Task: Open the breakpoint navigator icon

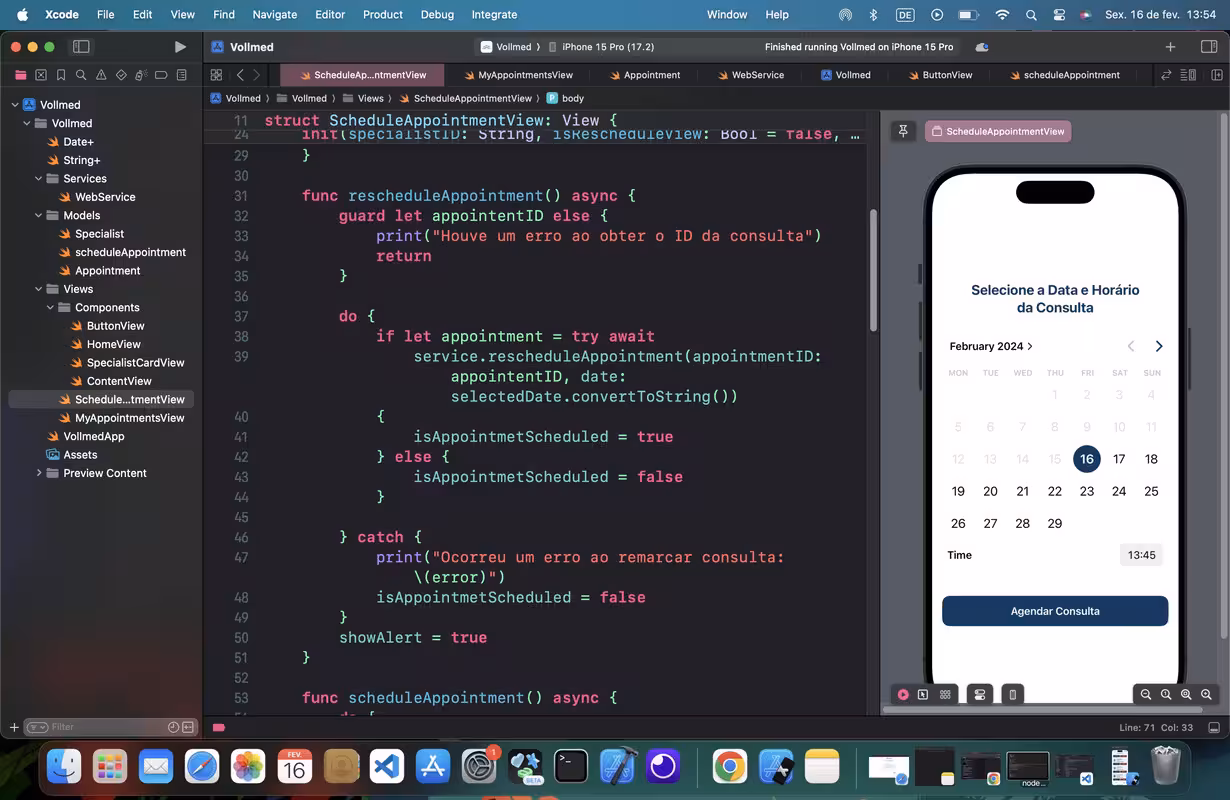Action: click(x=161, y=75)
